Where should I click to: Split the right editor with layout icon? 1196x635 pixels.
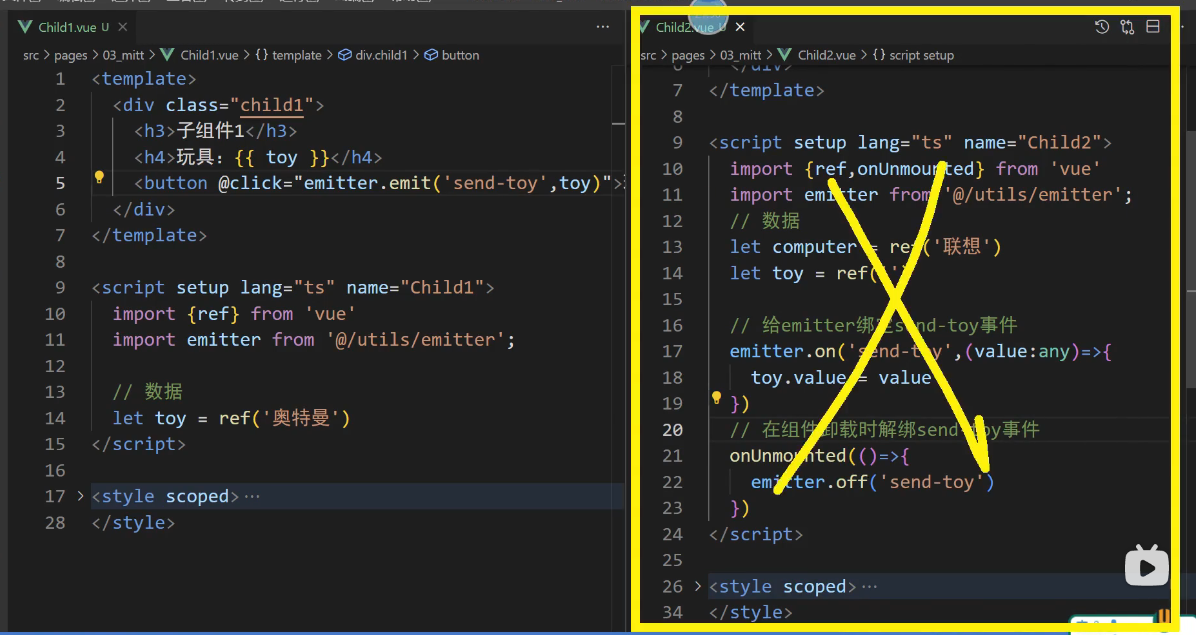pos(1153,27)
